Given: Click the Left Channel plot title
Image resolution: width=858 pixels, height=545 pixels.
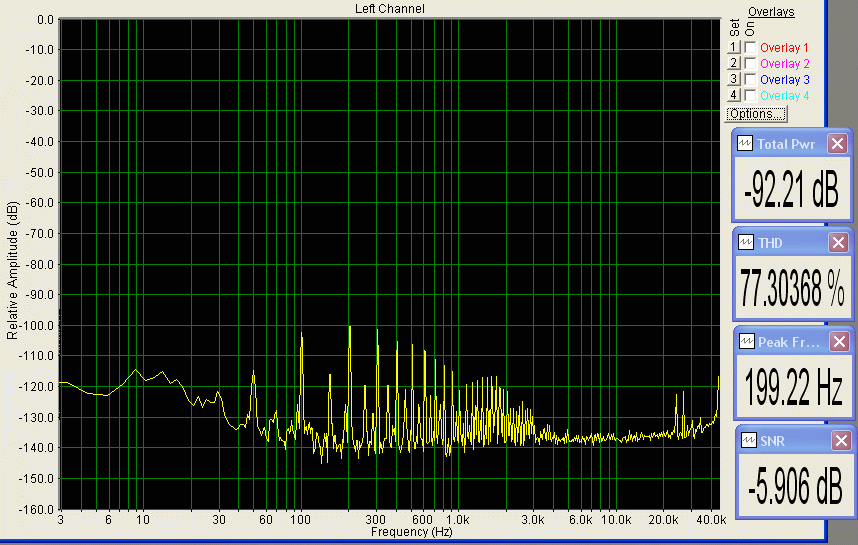Looking at the screenshot, I should (390, 8).
